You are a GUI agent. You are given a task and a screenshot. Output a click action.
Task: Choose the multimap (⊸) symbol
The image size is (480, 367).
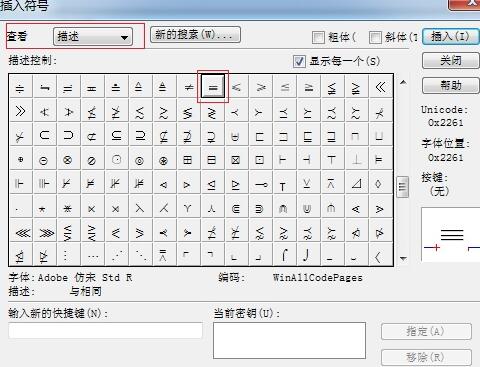click(261, 183)
